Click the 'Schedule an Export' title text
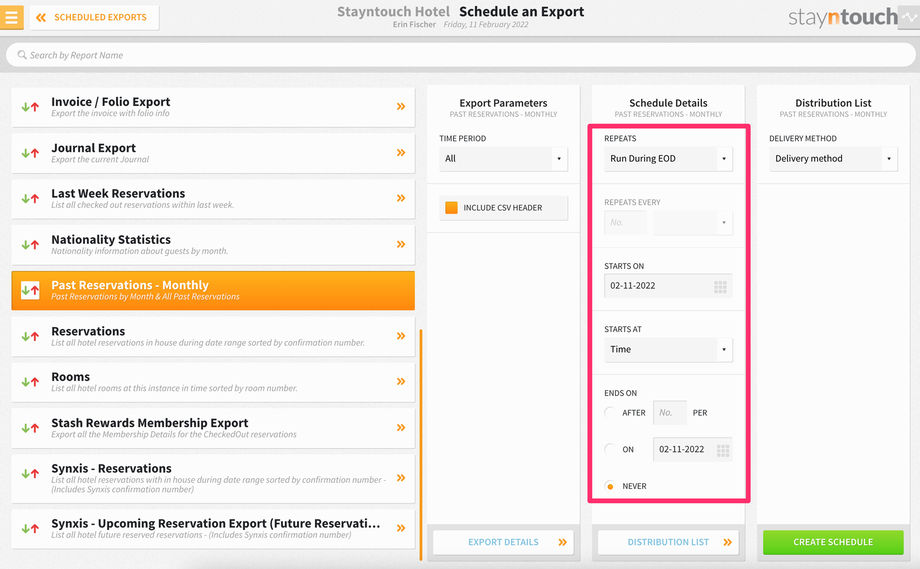The width and height of the screenshot is (920, 569). coord(522,12)
